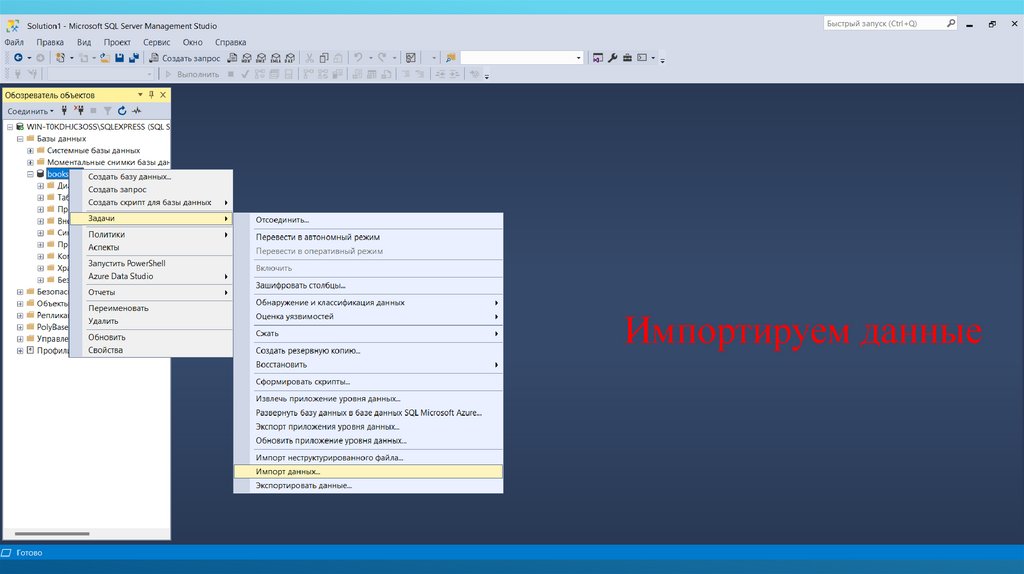Screen dimensions: 1024x574
Task: Click the filter funnel icon in Object Explorer
Action: (108, 111)
